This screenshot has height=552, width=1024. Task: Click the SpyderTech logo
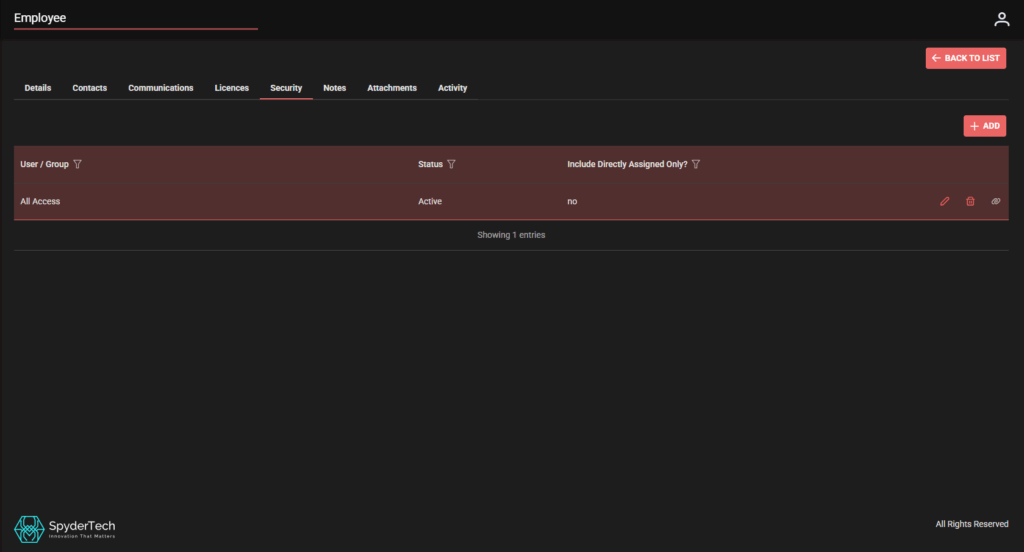tap(65, 528)
